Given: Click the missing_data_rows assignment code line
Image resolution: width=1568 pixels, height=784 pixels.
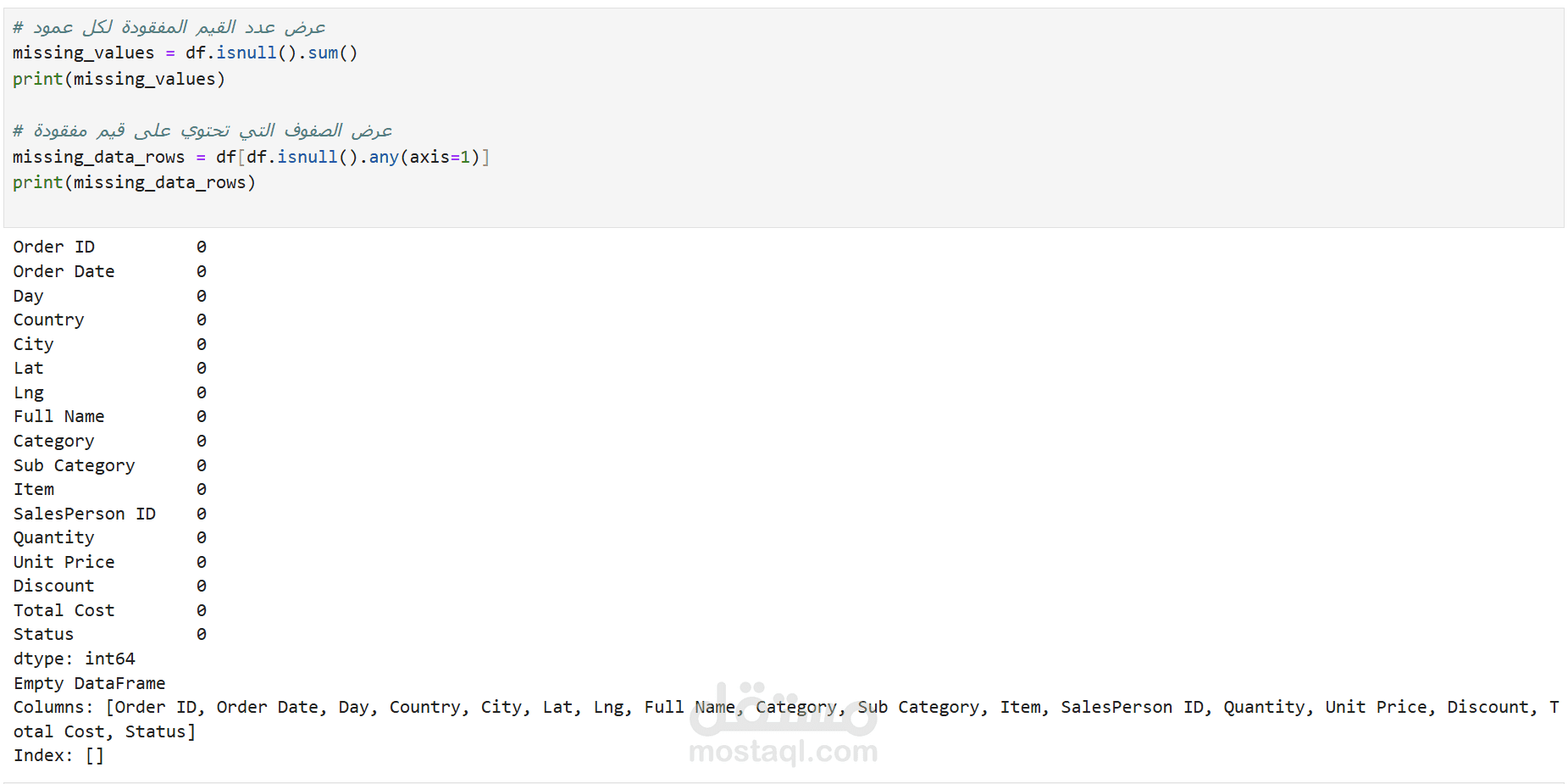Looking at the screenshot, I should coord(251,157).
